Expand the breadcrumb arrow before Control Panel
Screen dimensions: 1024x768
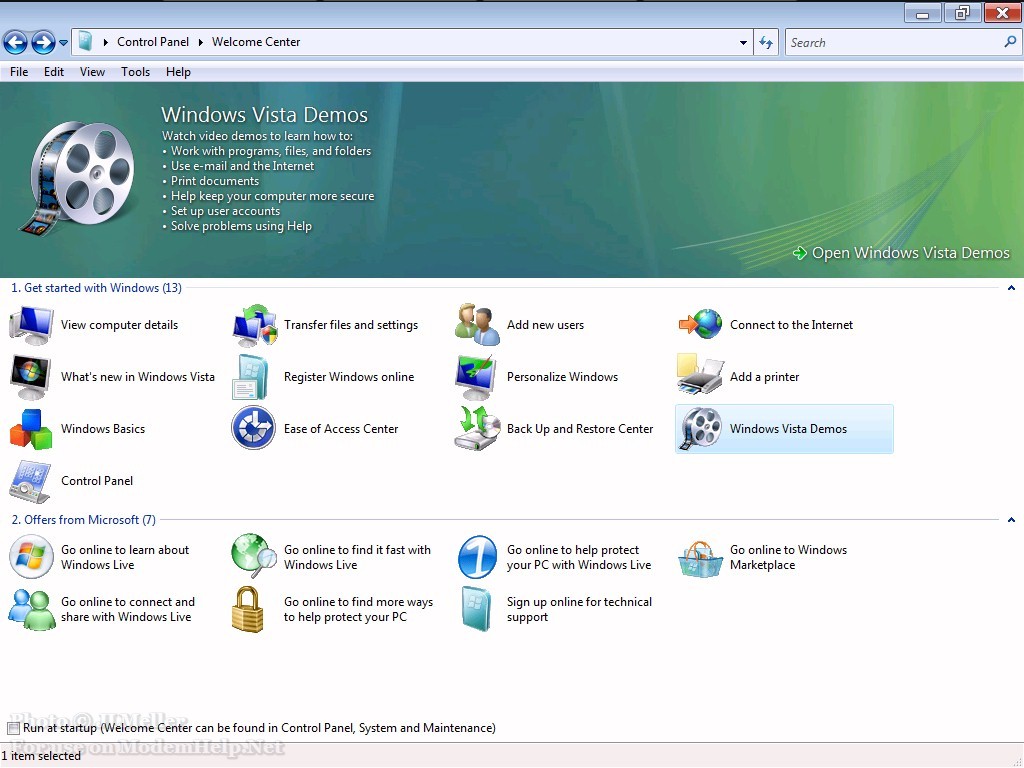[106, 42]
